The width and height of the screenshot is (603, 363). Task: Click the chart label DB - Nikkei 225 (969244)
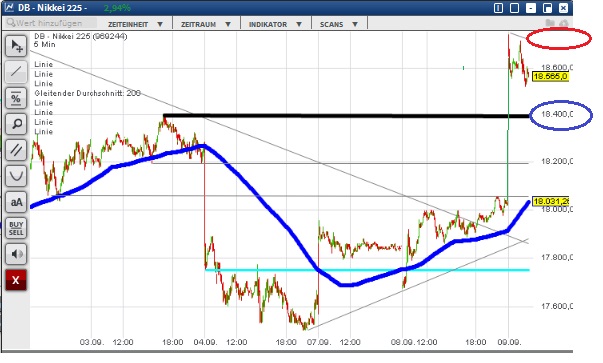point(81,36)
